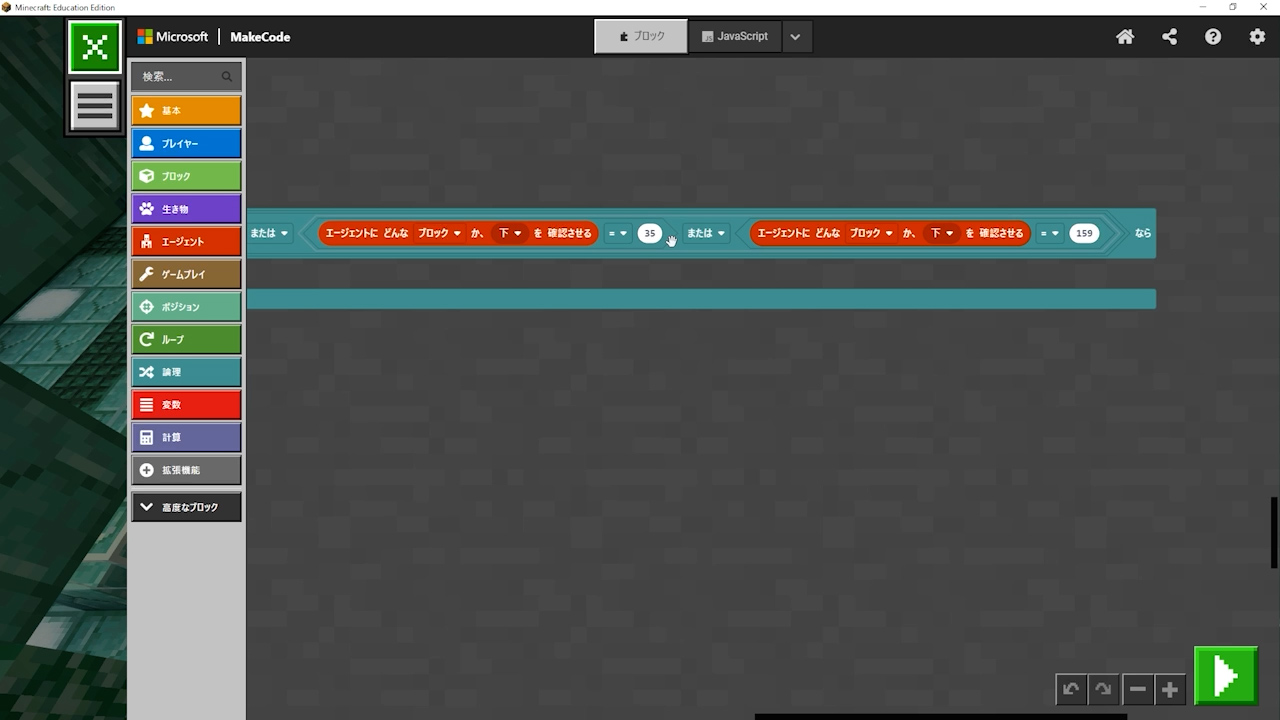
Task: Open the 下 direction dropdown in first block
Action: (510, 233)
